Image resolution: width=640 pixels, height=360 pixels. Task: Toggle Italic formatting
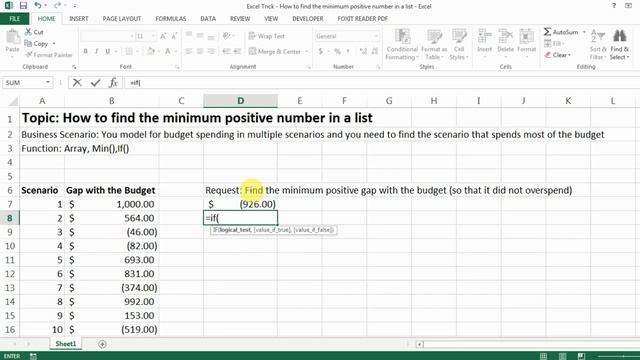pyautogui.click(x=97, y=51)
